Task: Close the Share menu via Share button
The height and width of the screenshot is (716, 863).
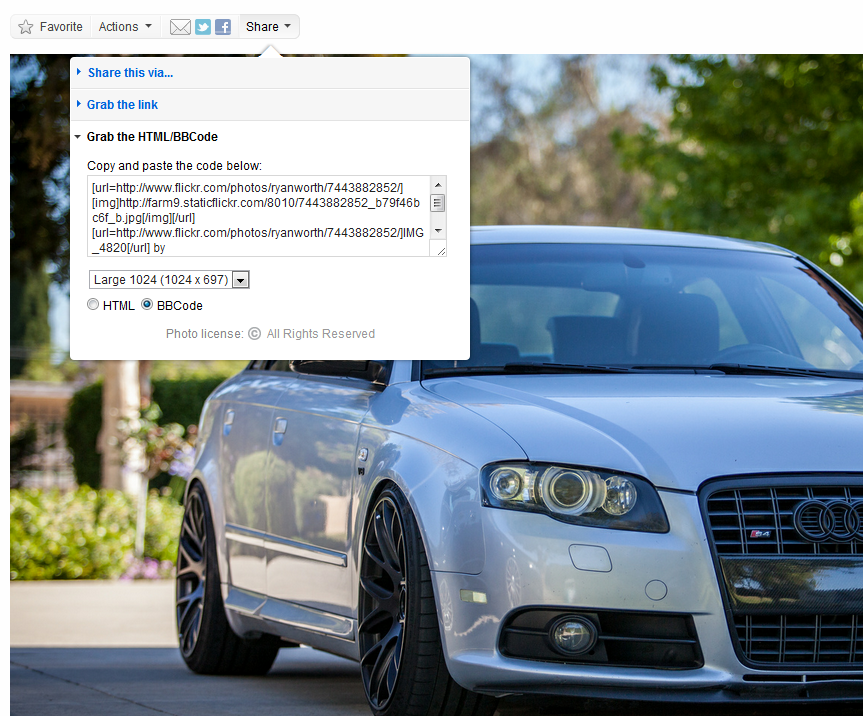Action: (268, 27)
